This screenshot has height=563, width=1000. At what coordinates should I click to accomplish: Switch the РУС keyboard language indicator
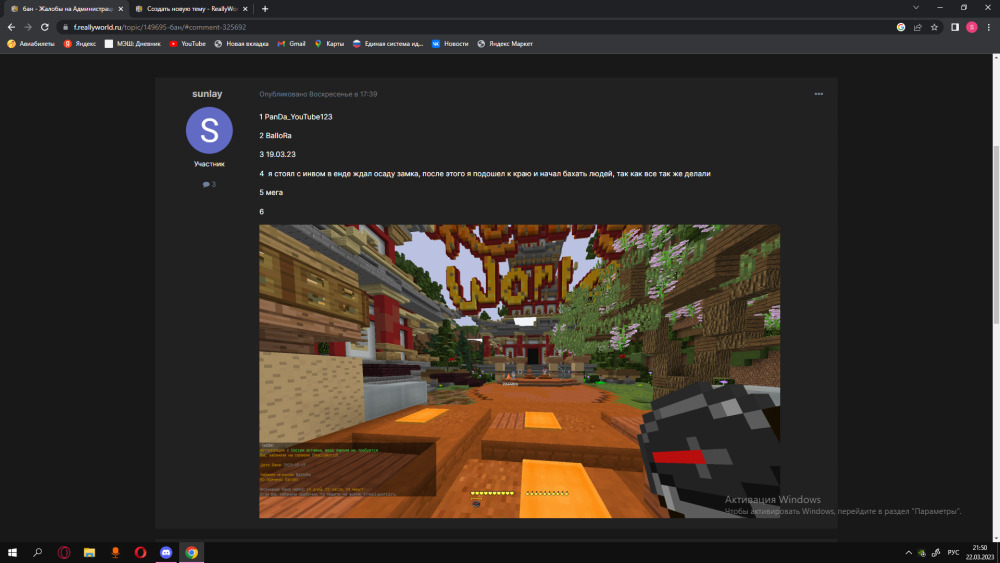pos(953,553)
